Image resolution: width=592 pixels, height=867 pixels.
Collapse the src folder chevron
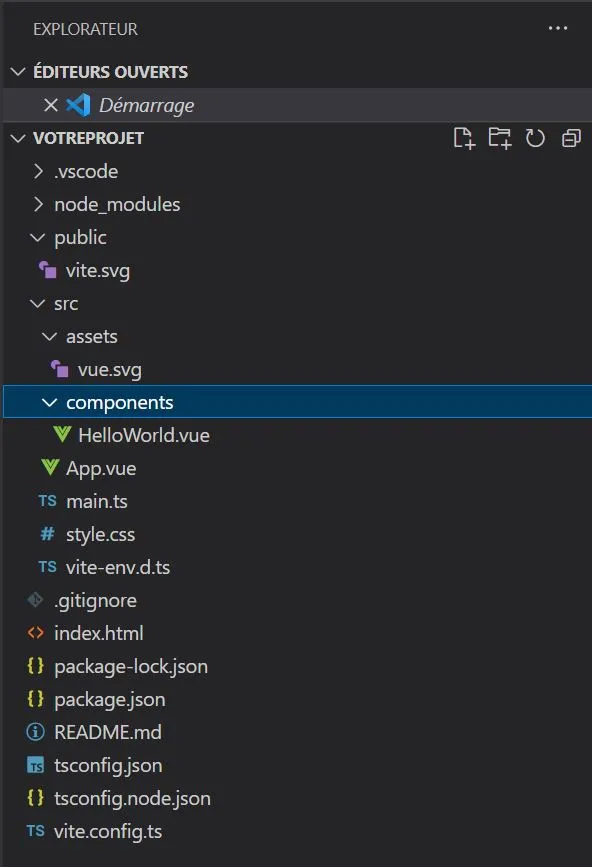(x=38, y=304)
